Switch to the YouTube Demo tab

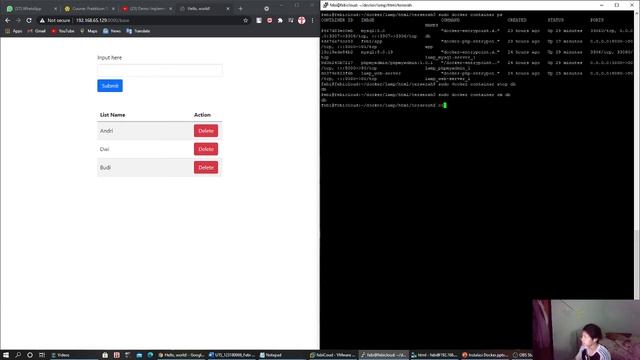(147, 9)
